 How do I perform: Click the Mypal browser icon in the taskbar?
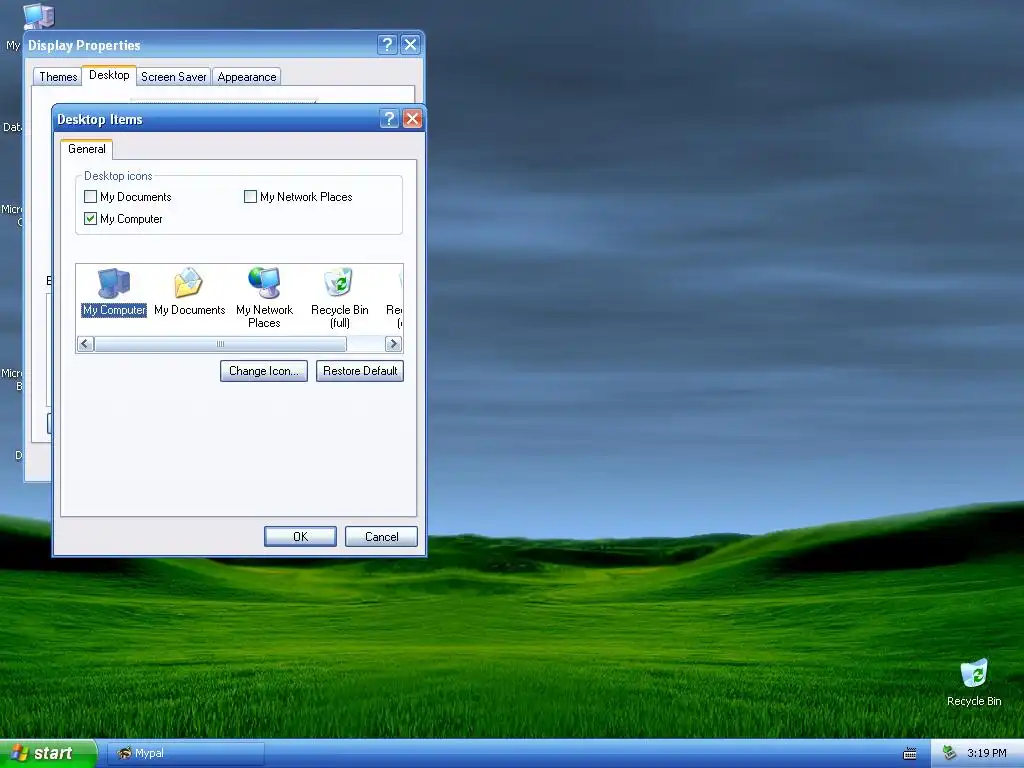click(x=124, y=753)
